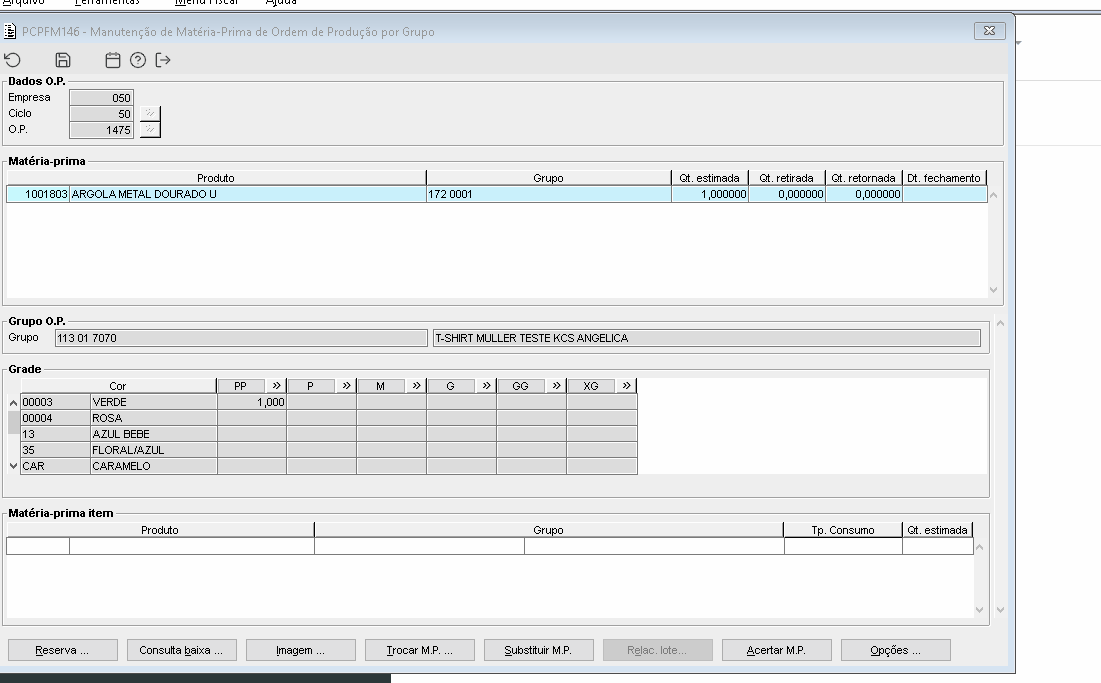The width and height of the screenshot is (1101, 683).
Task: Click the Substituir M.P. button
Action: tap(539, 650)
